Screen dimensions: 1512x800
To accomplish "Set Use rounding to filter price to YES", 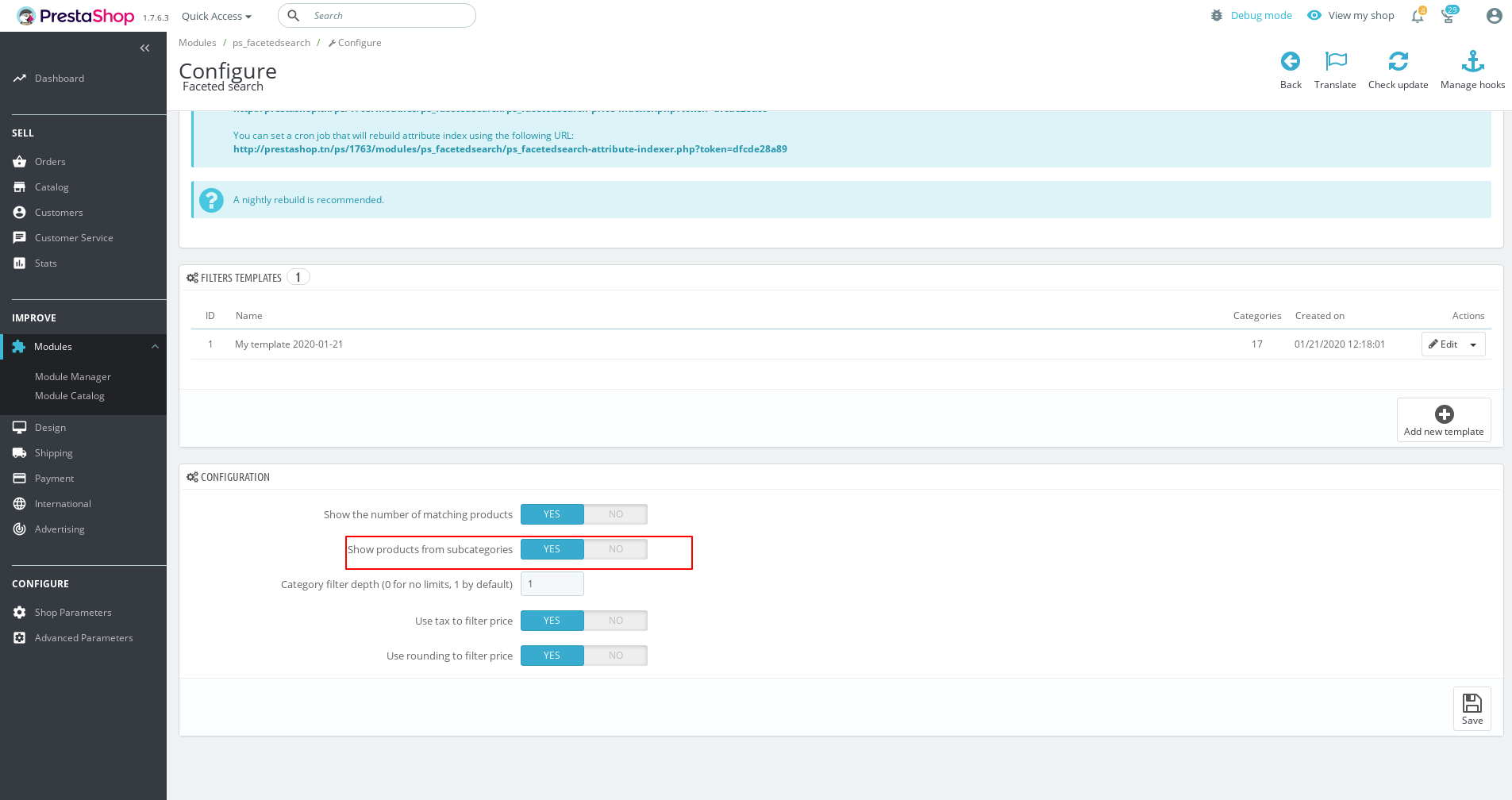I will [x=552, y=656].
